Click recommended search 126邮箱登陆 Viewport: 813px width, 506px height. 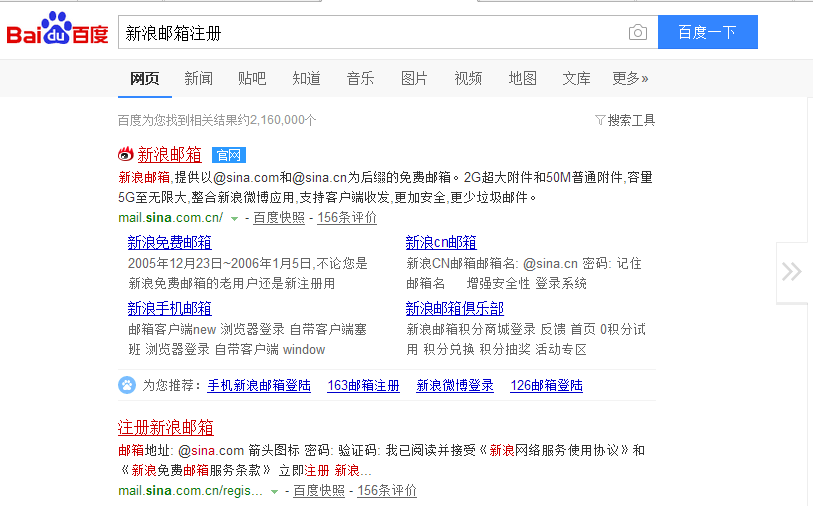[546, 385]
